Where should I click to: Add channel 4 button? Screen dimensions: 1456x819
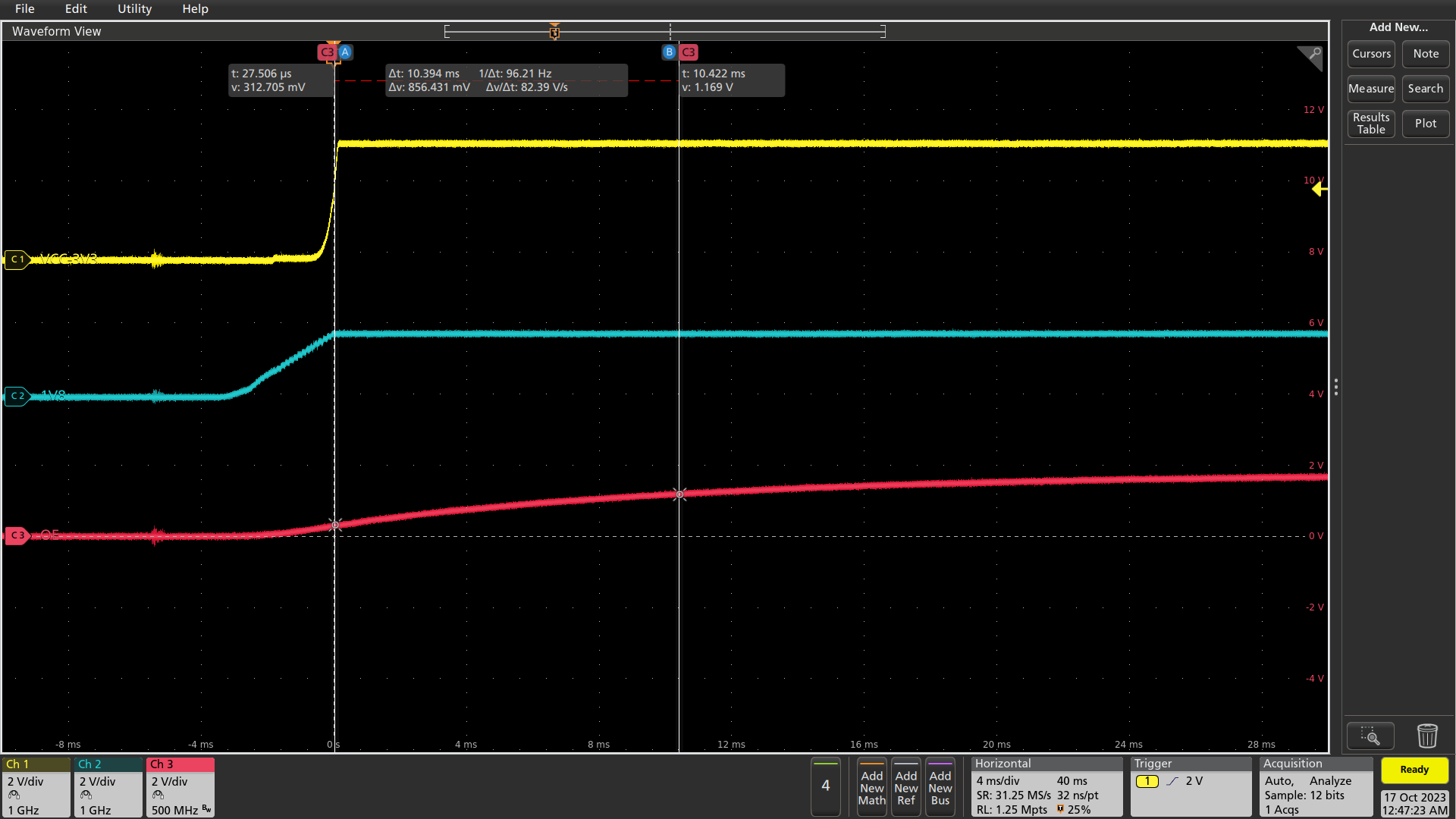point(826,786)
